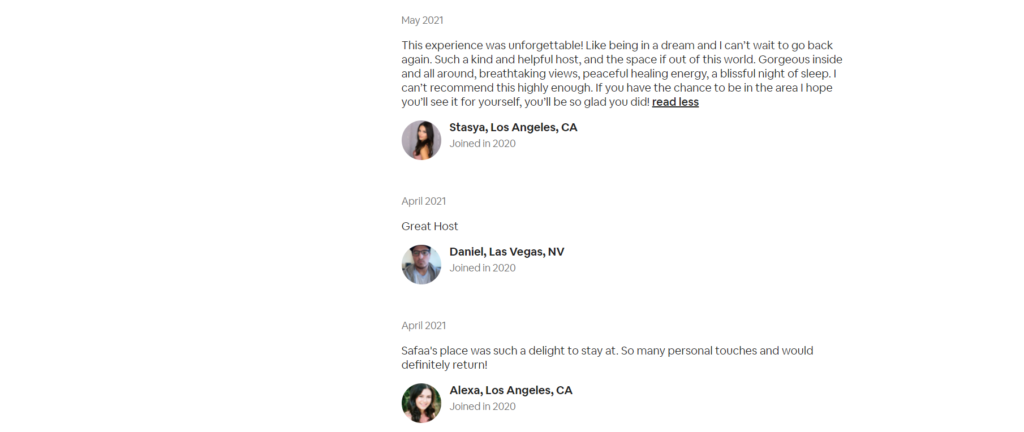The image size is (1024, 432).
Task: Click the name Alexa, Los Angeles, CA
Action: (x=511, y=390)
